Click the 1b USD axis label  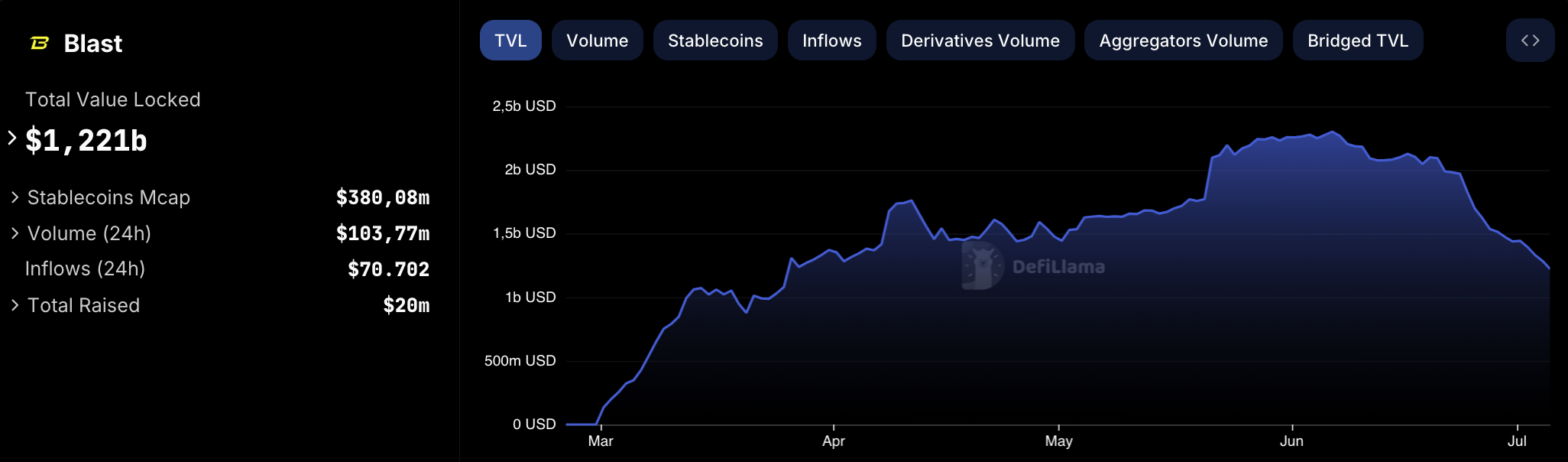click(530, 298)
